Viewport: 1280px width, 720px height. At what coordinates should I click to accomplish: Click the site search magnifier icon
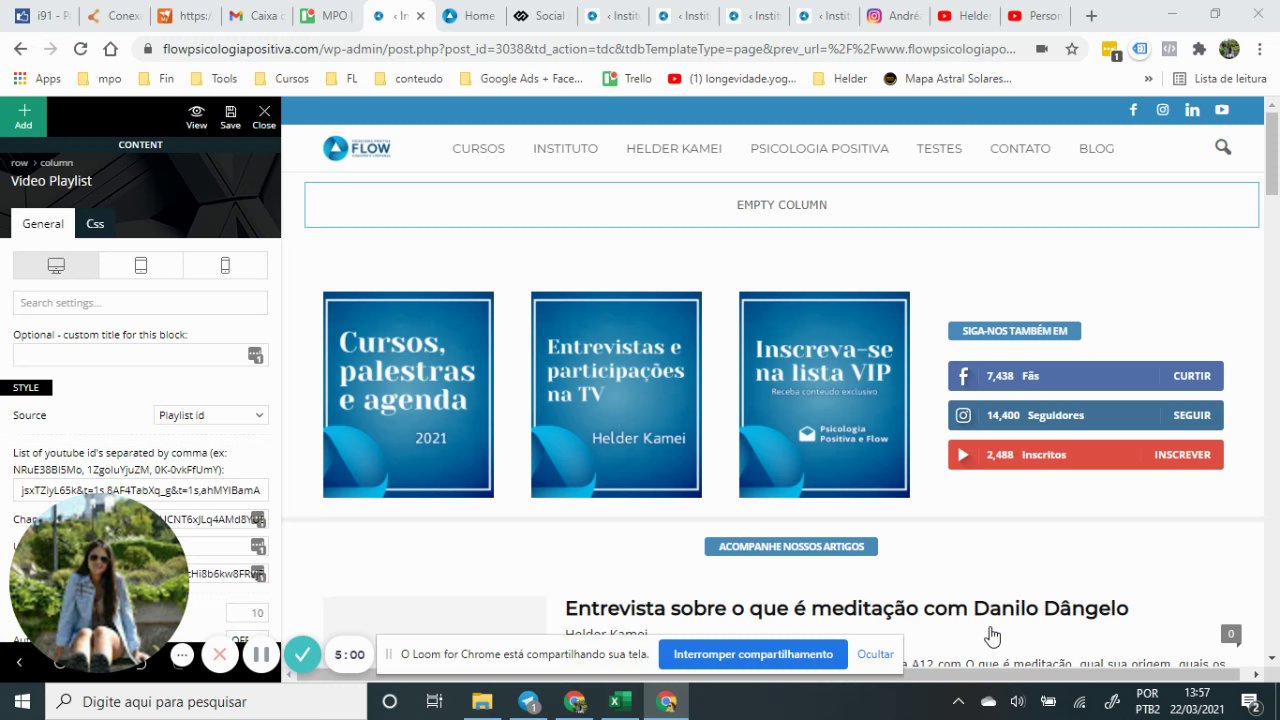point(1223,148)
